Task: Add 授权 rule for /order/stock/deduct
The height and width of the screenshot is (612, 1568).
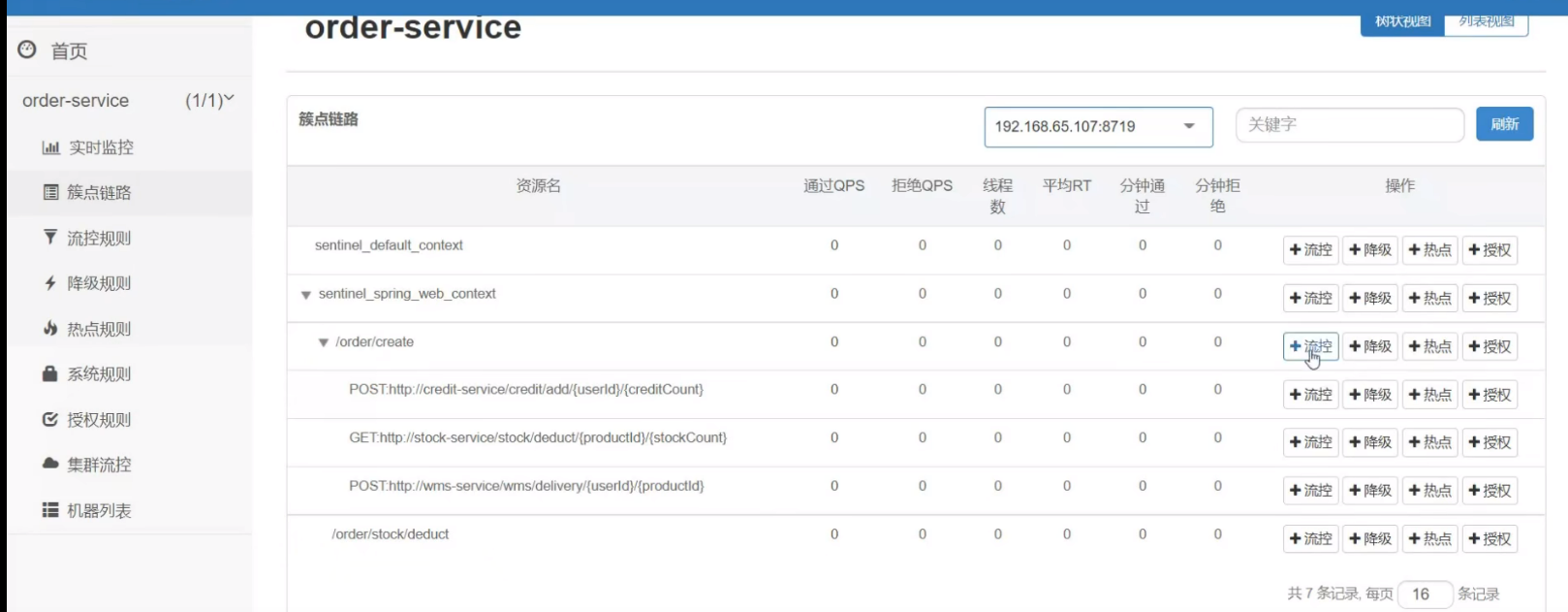Action: (1490, 539)
